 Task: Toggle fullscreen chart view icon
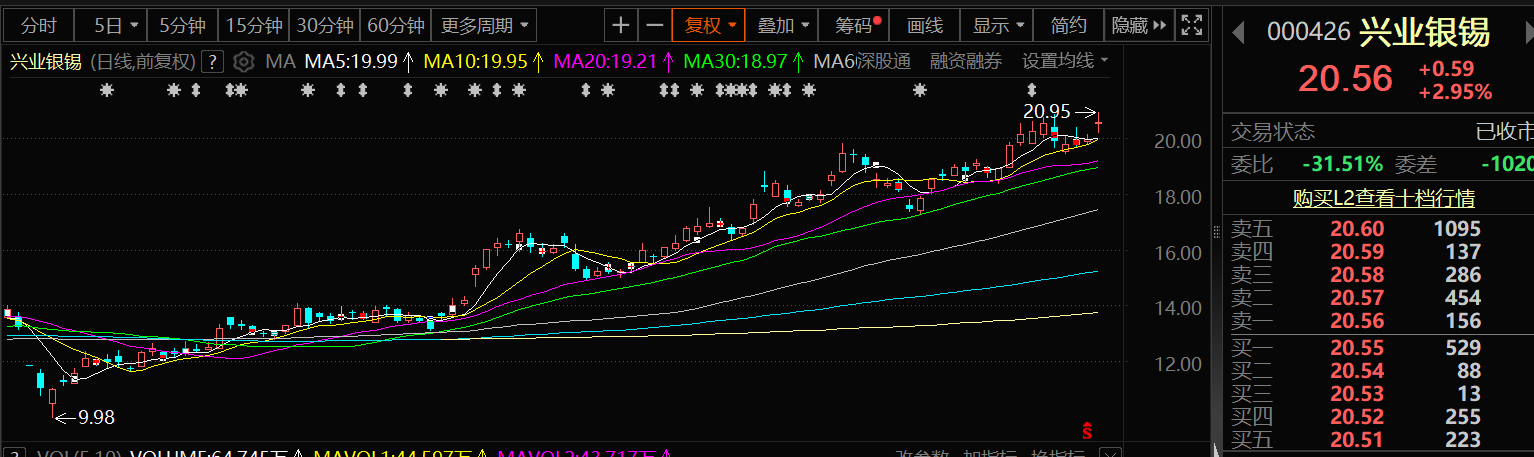click(1190, 25)
